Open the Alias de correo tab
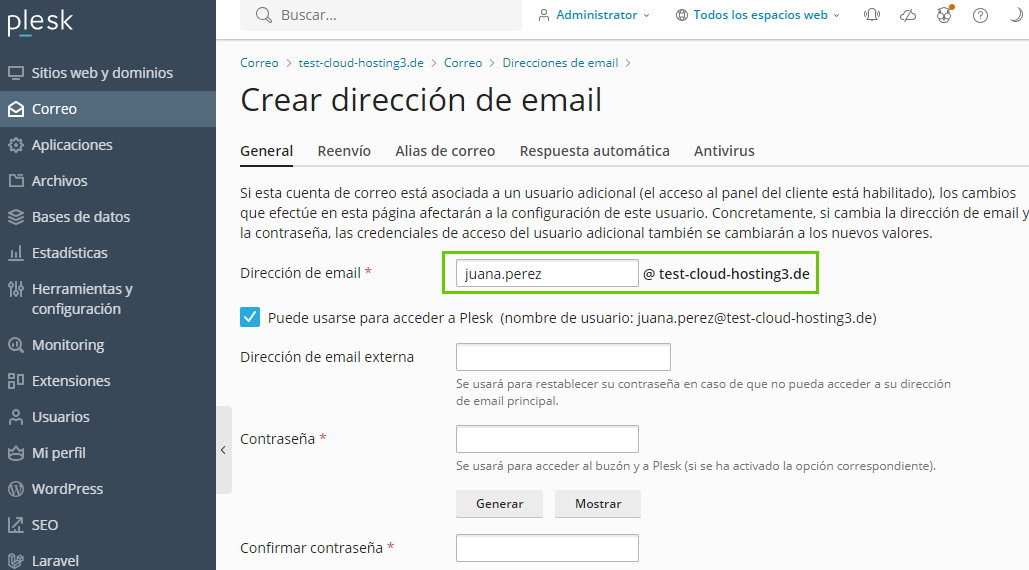 pyautogui.click(x=445, y=151)
